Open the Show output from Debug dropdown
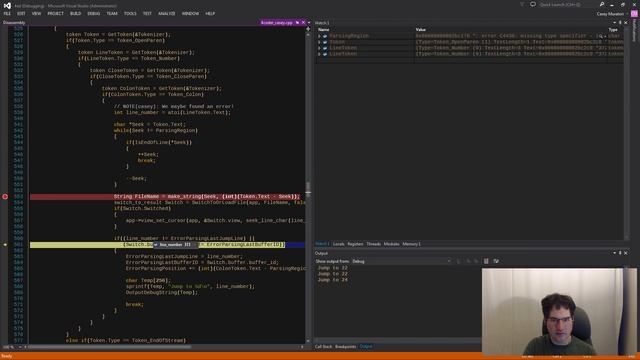Image resolution: width=640 pixels, height=360 pixels. [x=401, y=261]
